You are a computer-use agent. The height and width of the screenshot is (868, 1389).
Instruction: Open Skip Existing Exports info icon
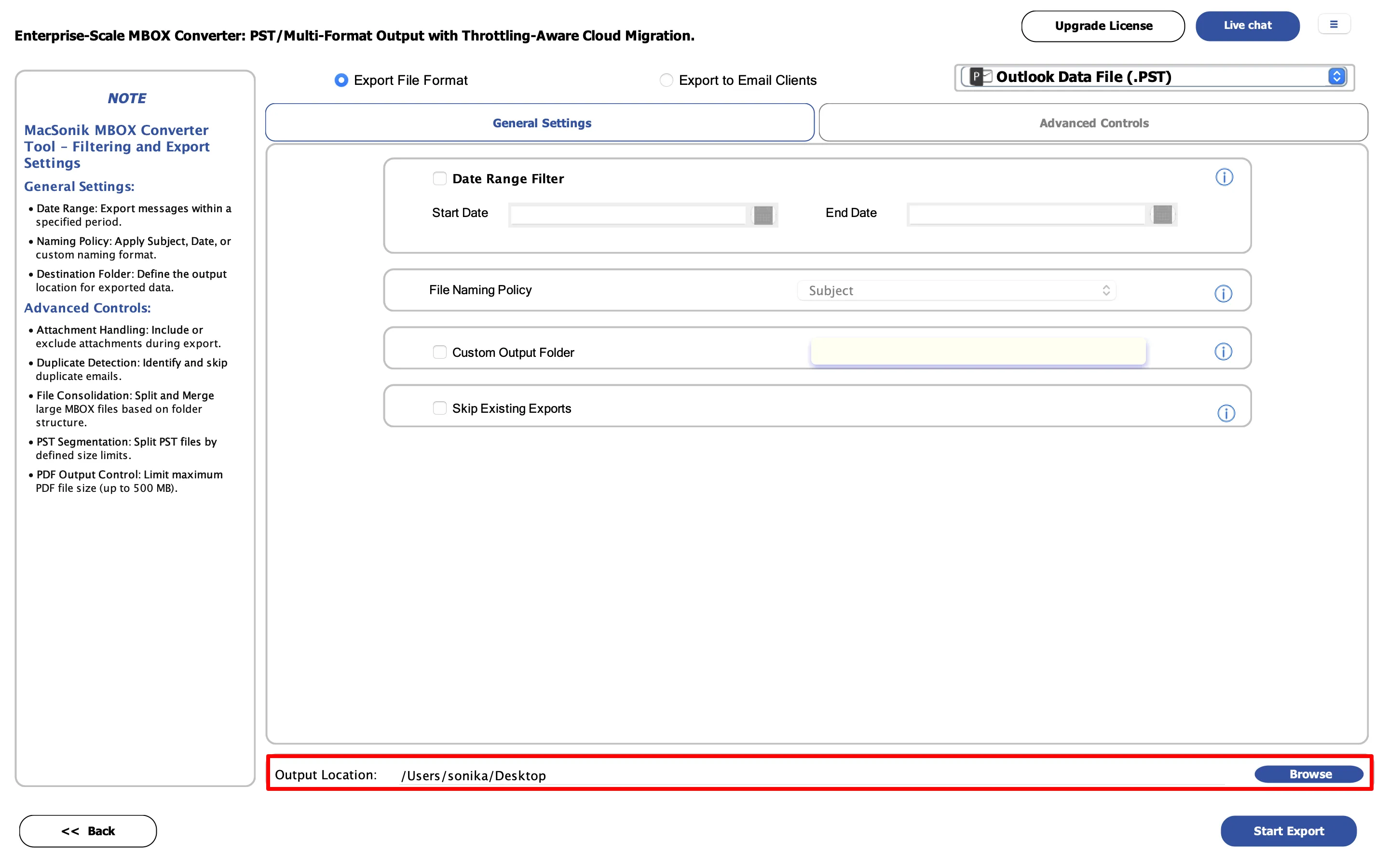click(1226, 413)
